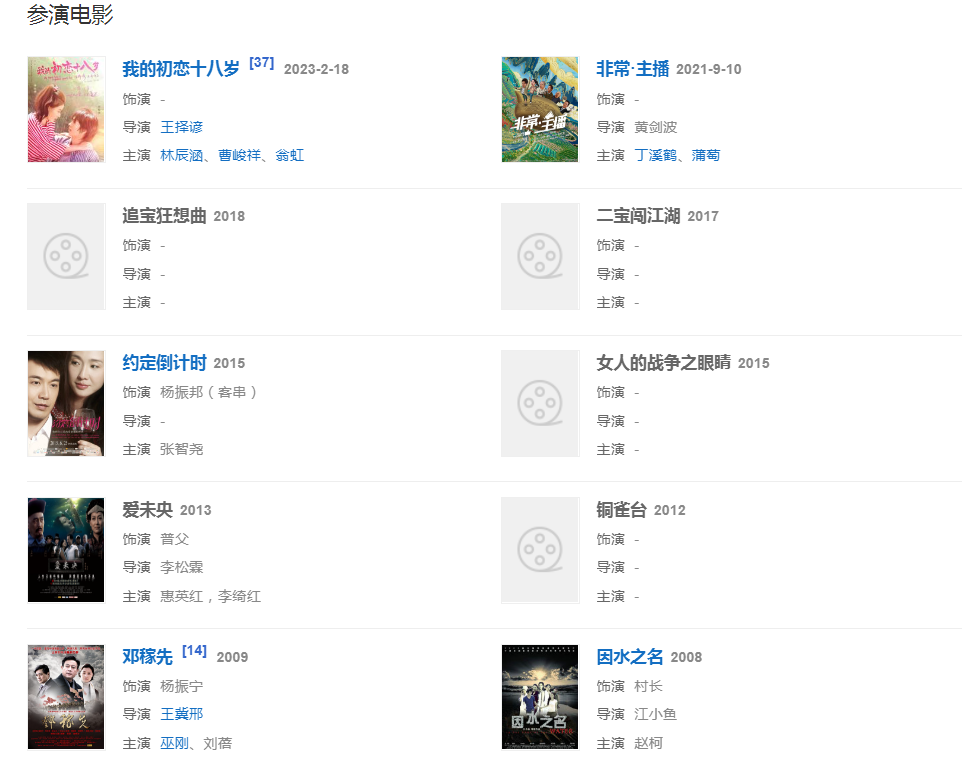Click actor 林辰涵 link
Screen dimensions: 962x772
tap(182, 155)
